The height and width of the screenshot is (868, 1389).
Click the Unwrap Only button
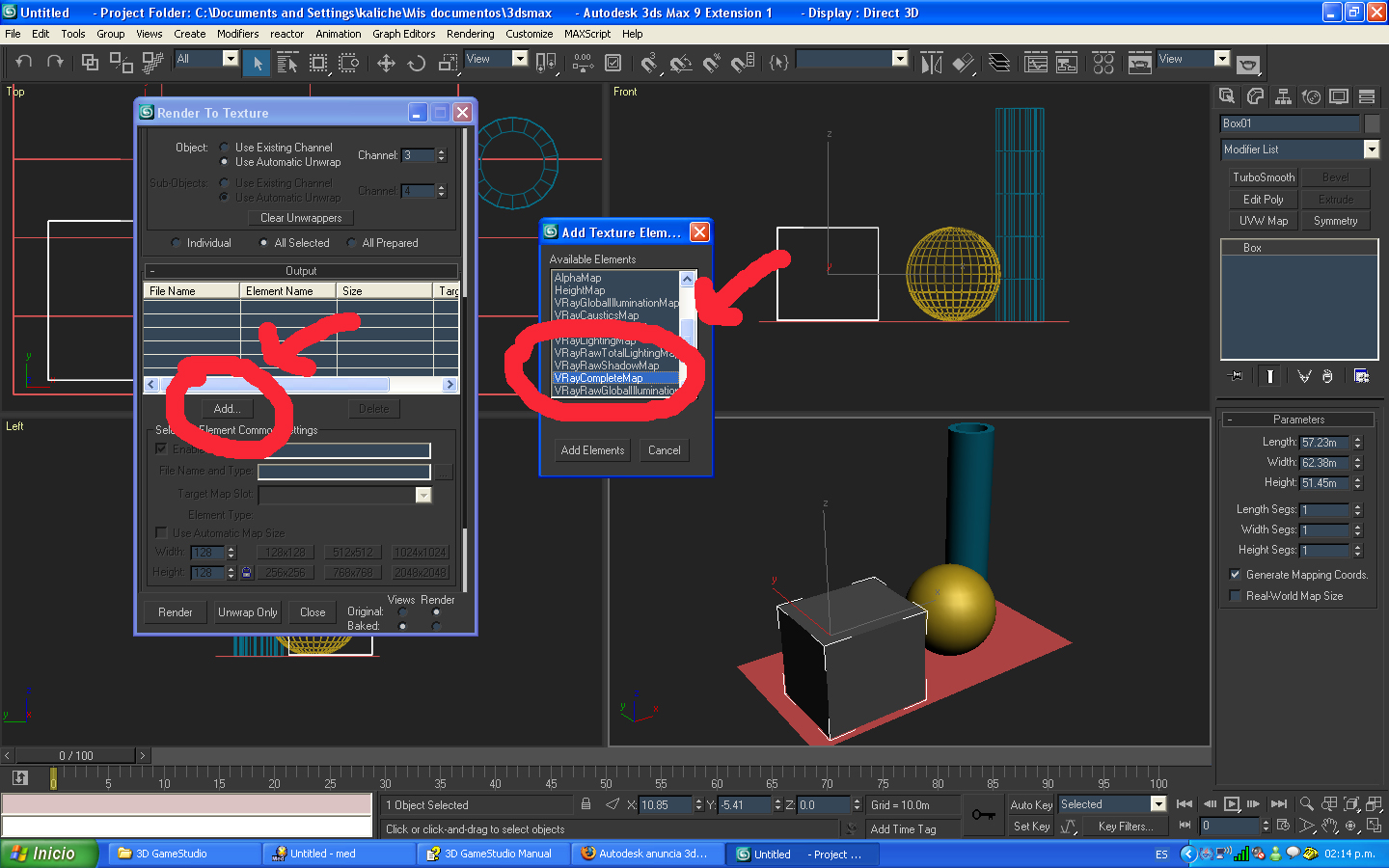coord(248,612)
